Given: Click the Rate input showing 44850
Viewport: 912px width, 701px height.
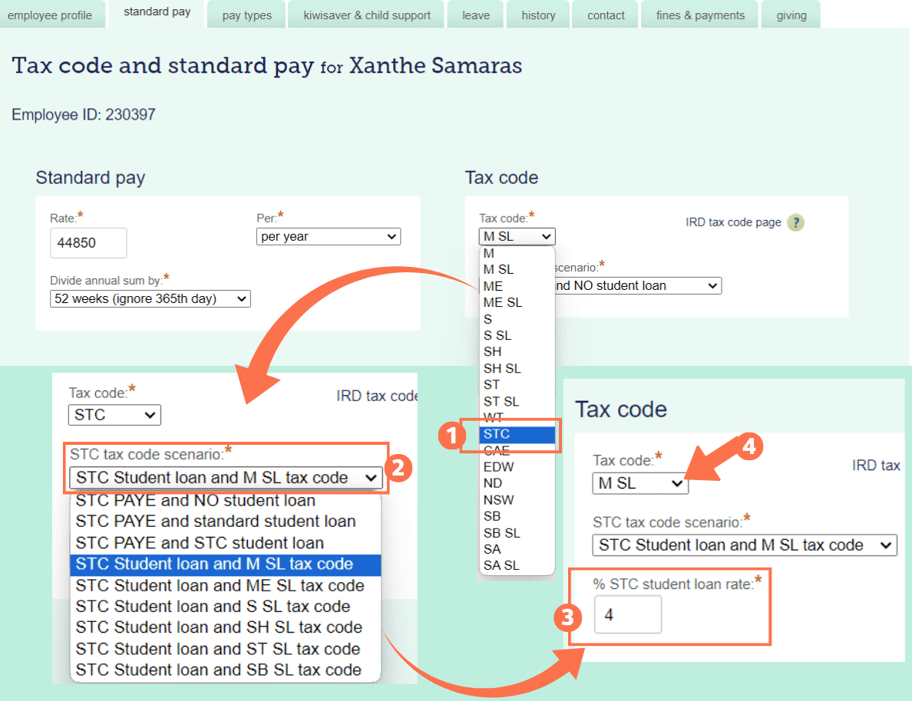Looking at the screenshot, I should (x=87, y=243).
